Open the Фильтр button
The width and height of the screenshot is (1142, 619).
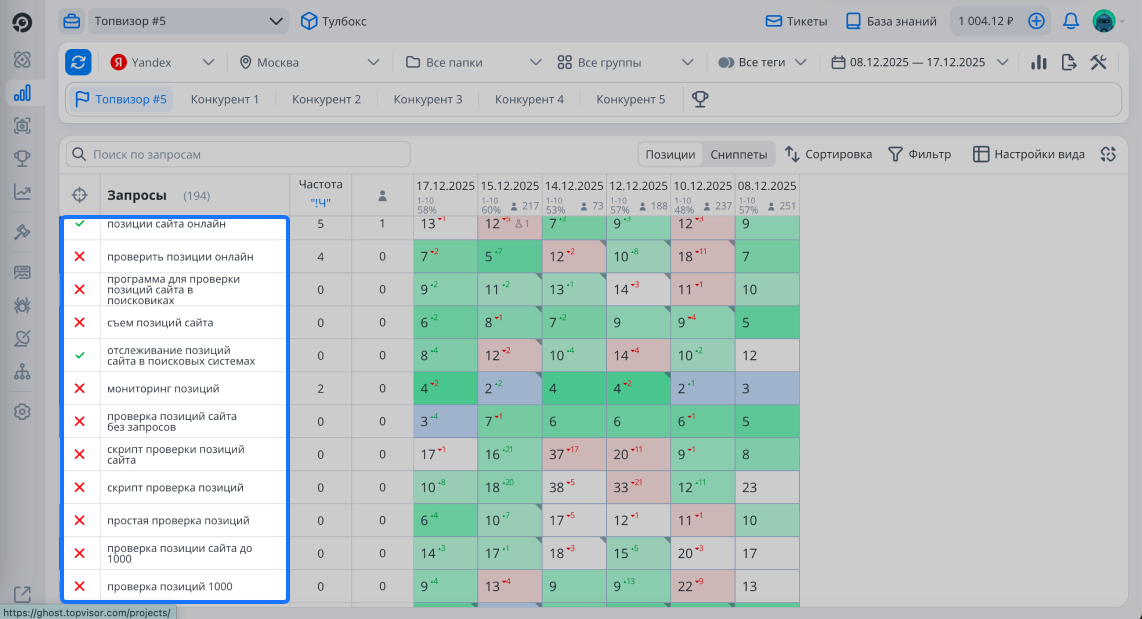[919, 154]
